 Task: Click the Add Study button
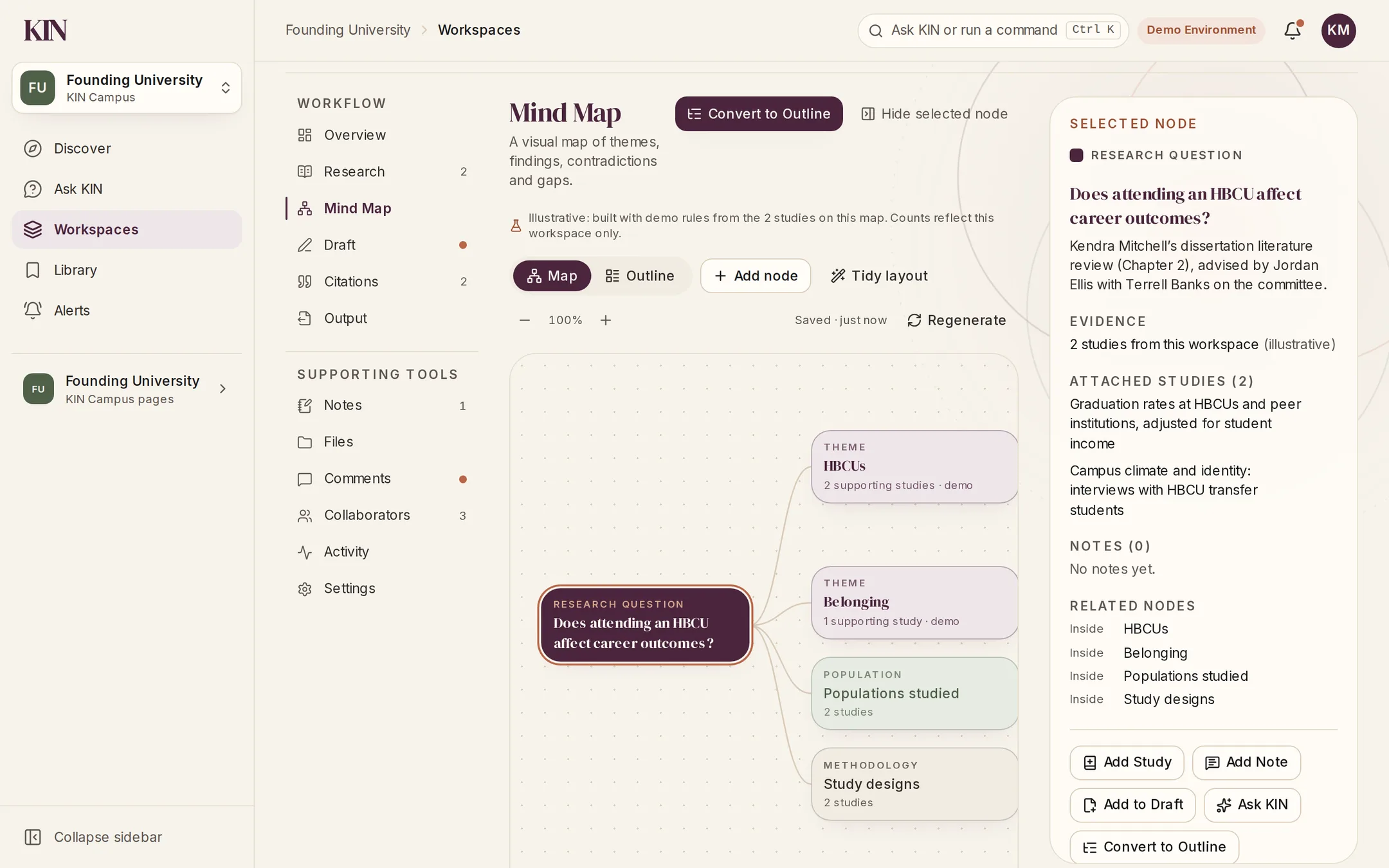[1127, 762]
